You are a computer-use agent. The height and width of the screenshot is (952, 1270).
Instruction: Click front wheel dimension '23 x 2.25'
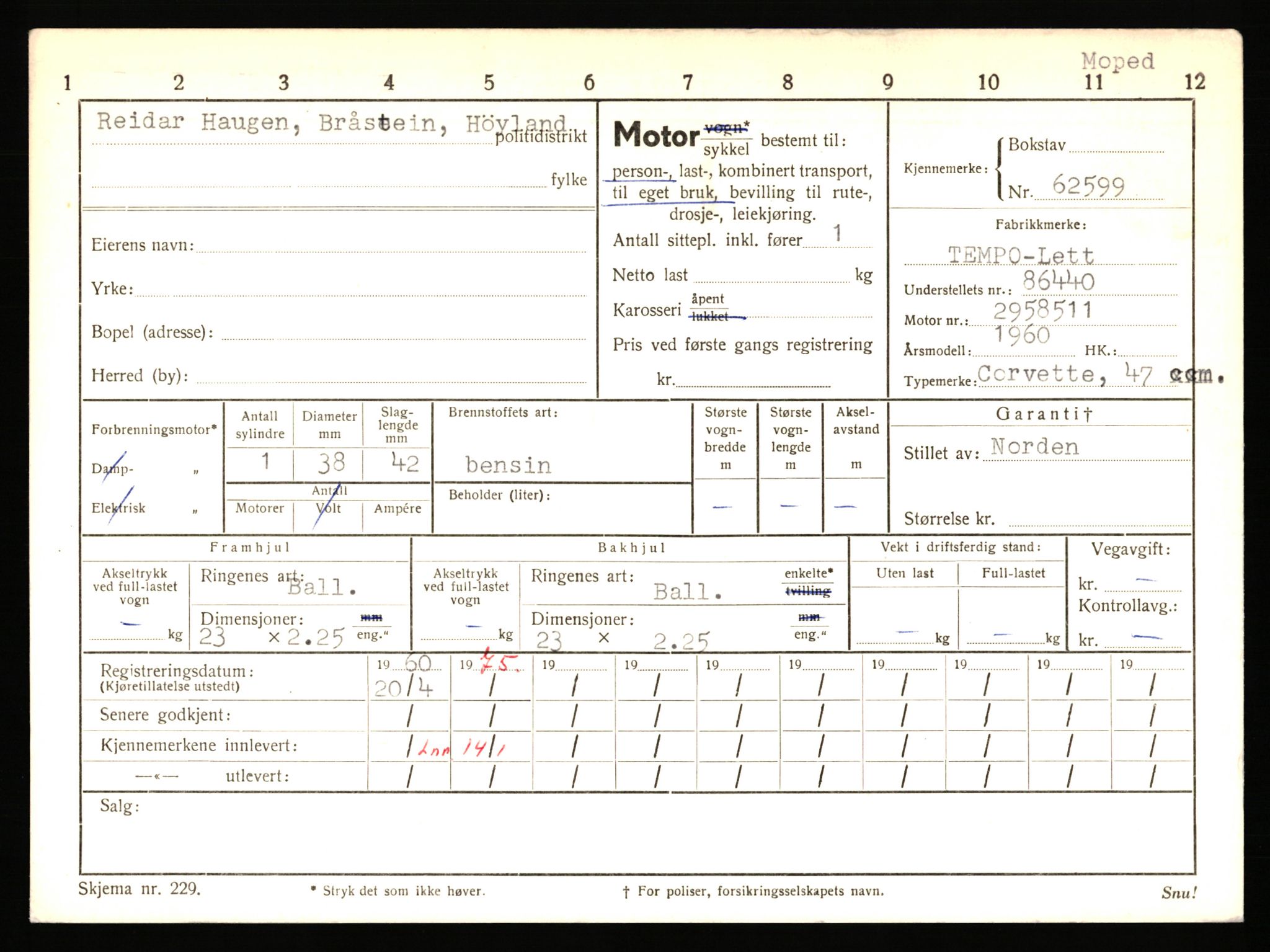point(272,637)
